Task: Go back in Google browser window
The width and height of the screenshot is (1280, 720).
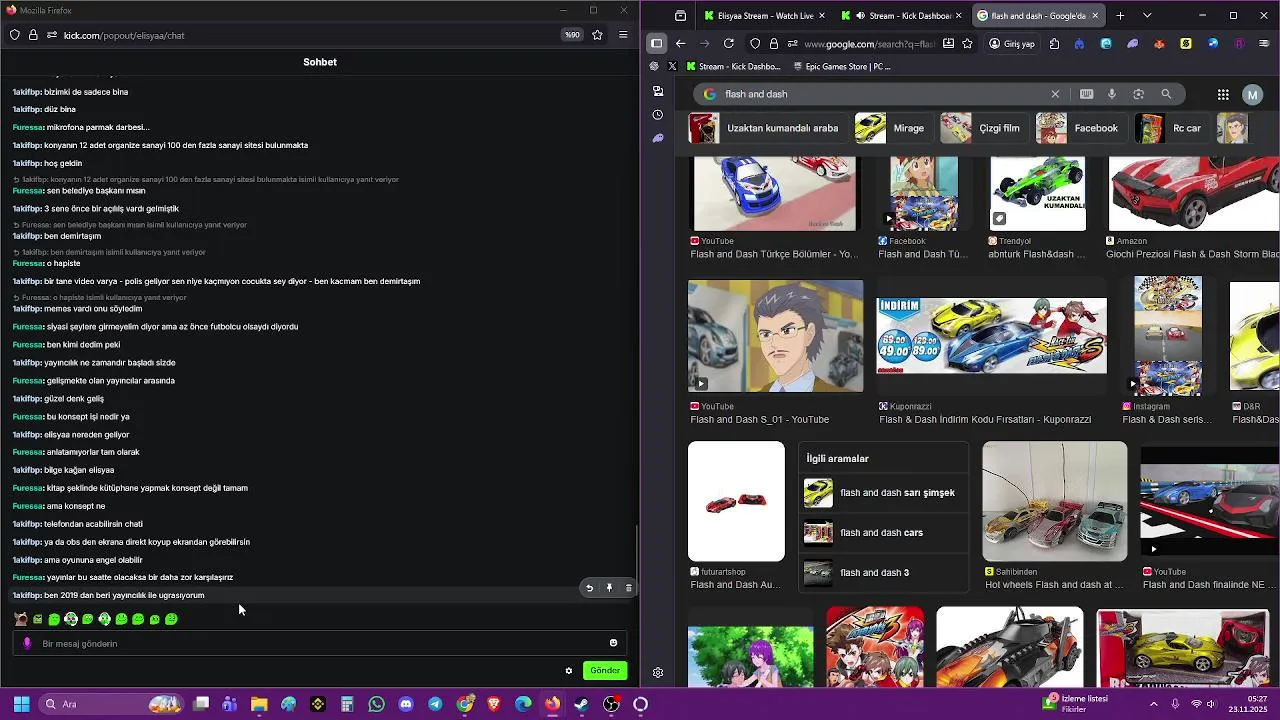Action: (x=680, y=43)
